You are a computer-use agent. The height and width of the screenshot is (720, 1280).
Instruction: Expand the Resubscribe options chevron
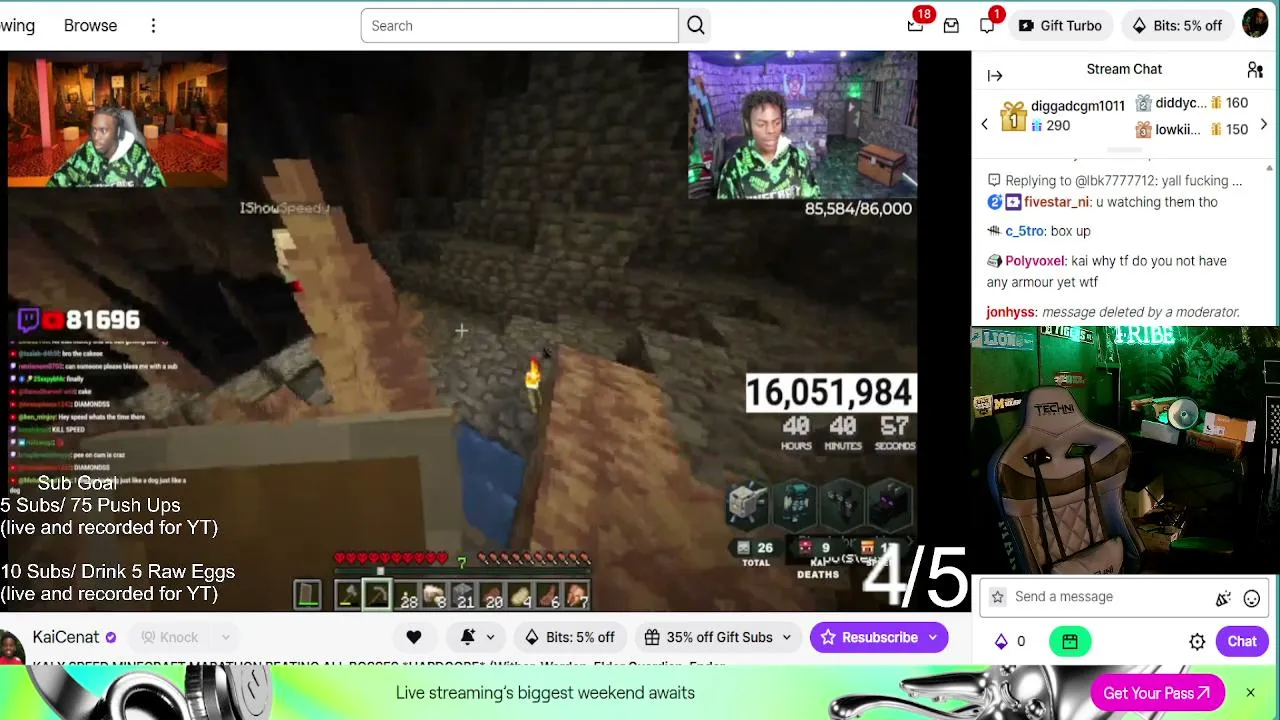tap(933, 637)
